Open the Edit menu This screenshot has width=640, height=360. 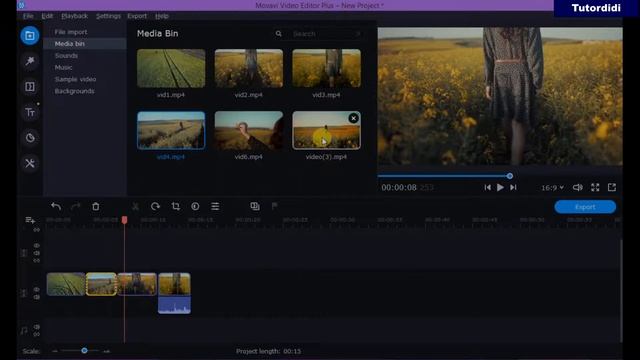pos(47,16)
